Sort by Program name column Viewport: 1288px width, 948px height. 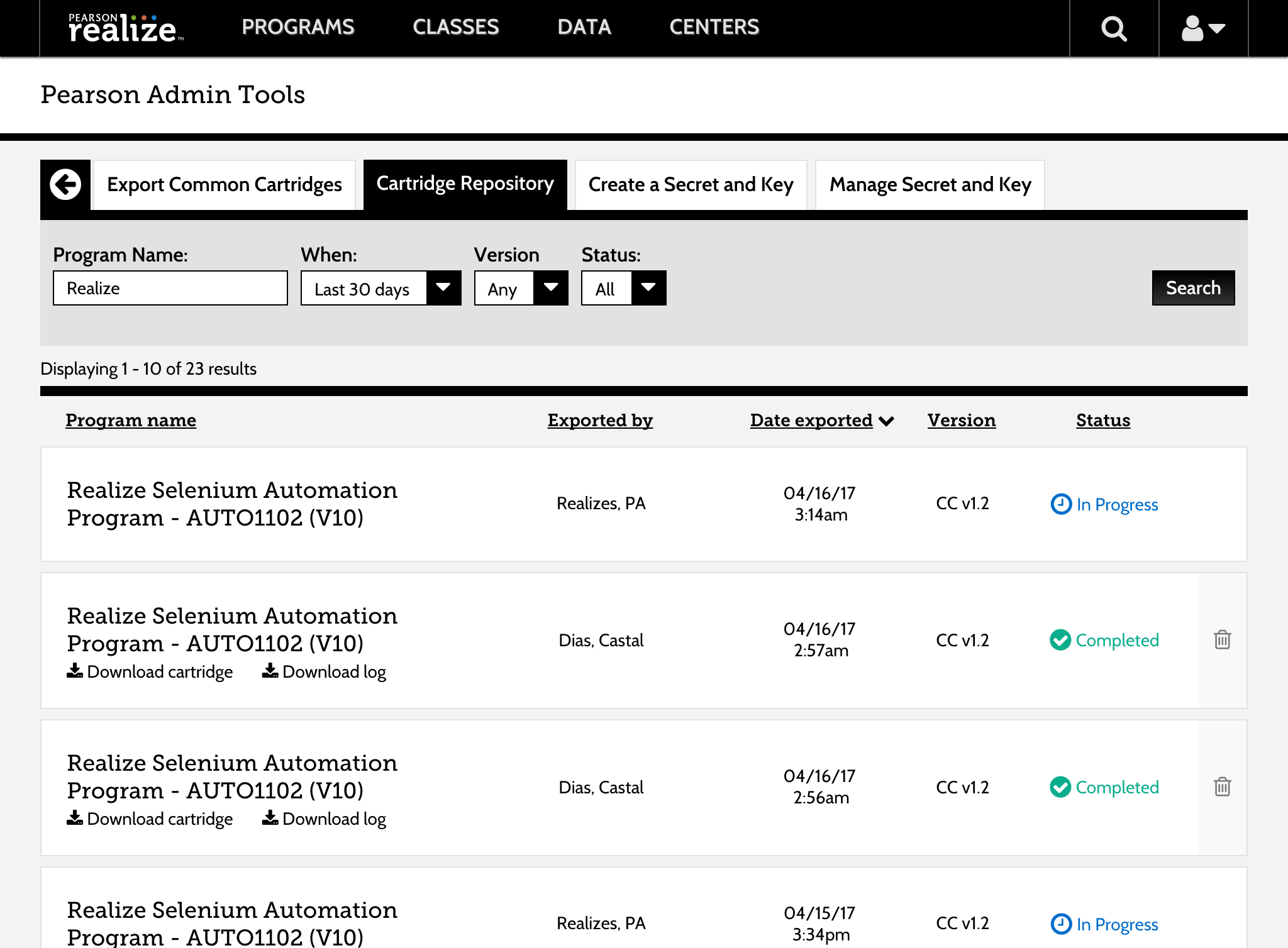tap(131, 421)
